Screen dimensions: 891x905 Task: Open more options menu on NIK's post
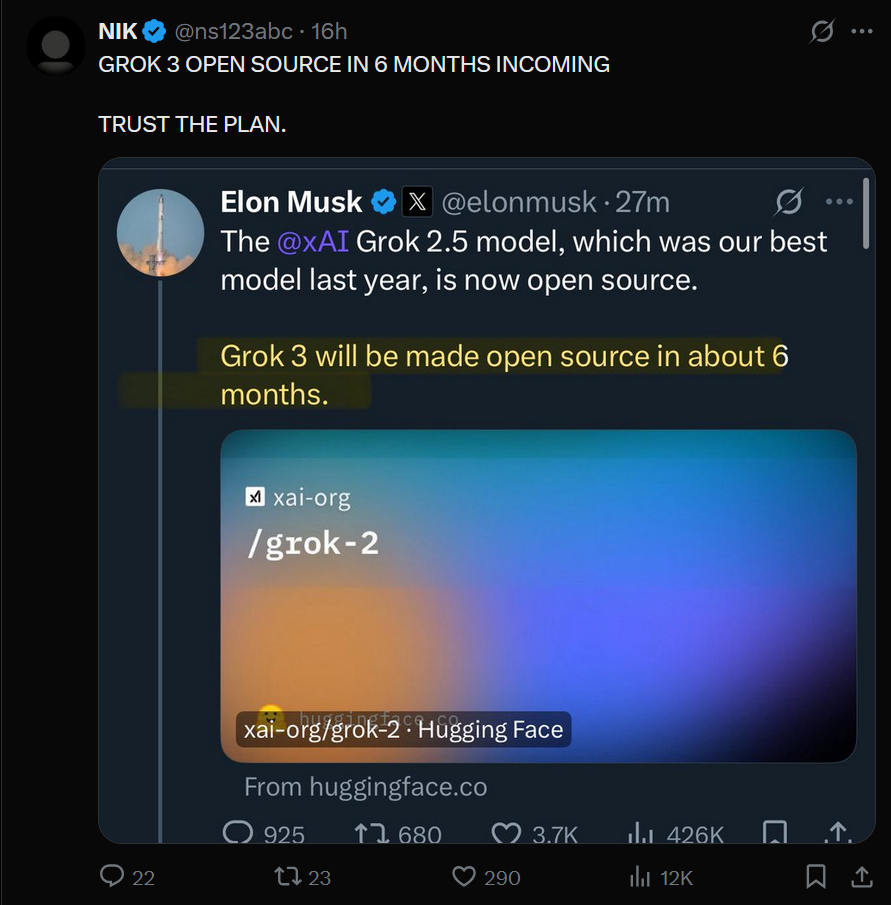[861, 32]
